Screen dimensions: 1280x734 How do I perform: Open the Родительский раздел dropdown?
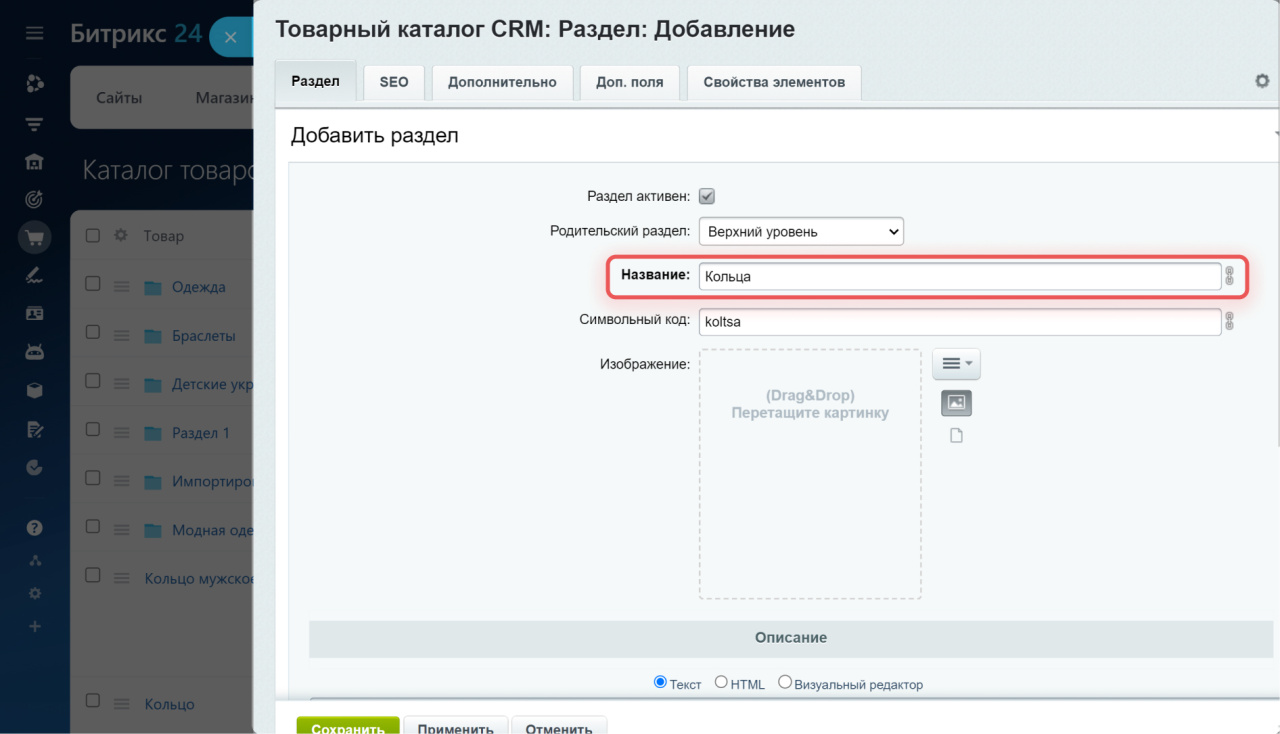tap(801, 231)
